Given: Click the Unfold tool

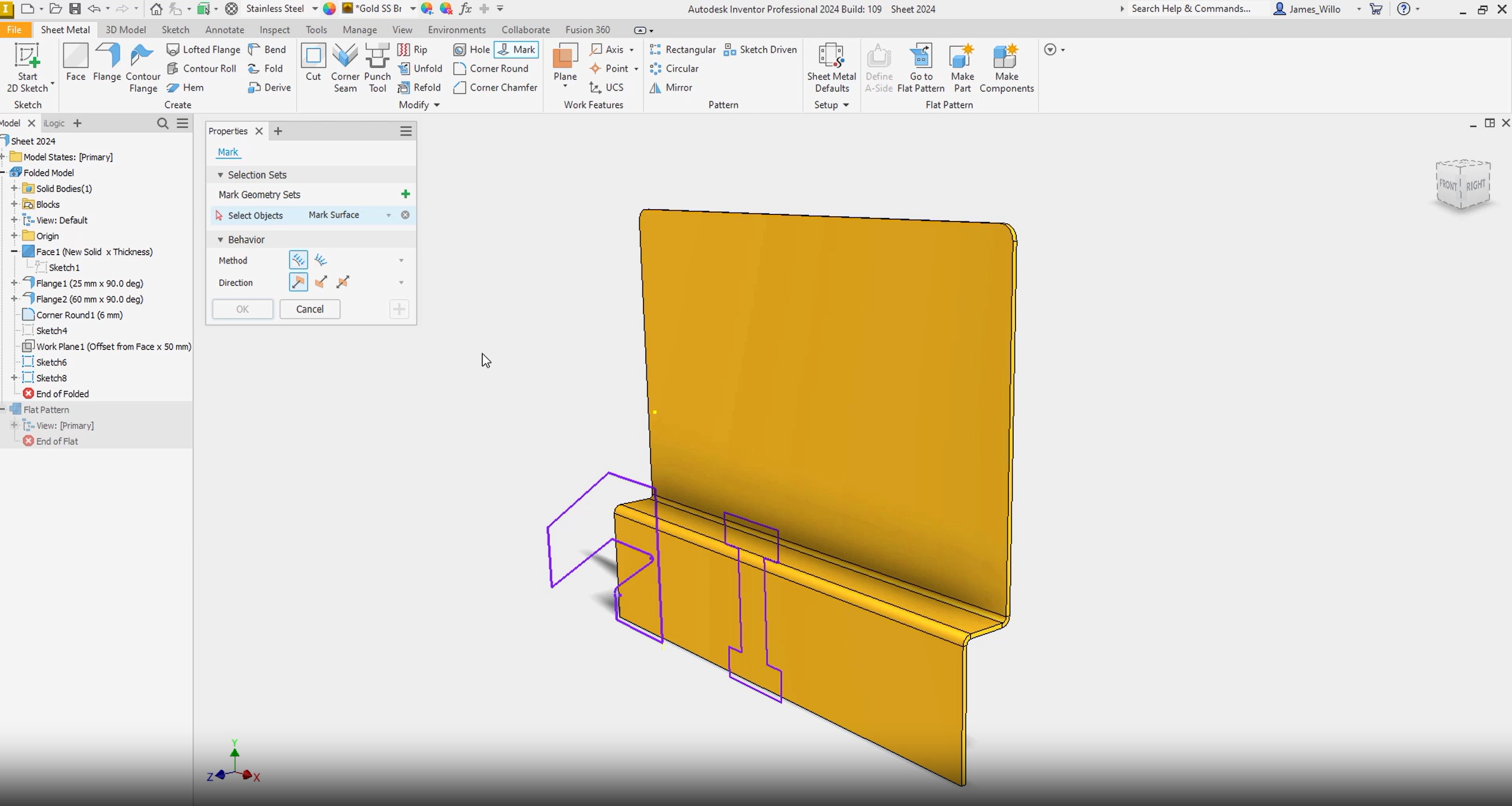Looking at the screenshot, I should tap(420, 69).
